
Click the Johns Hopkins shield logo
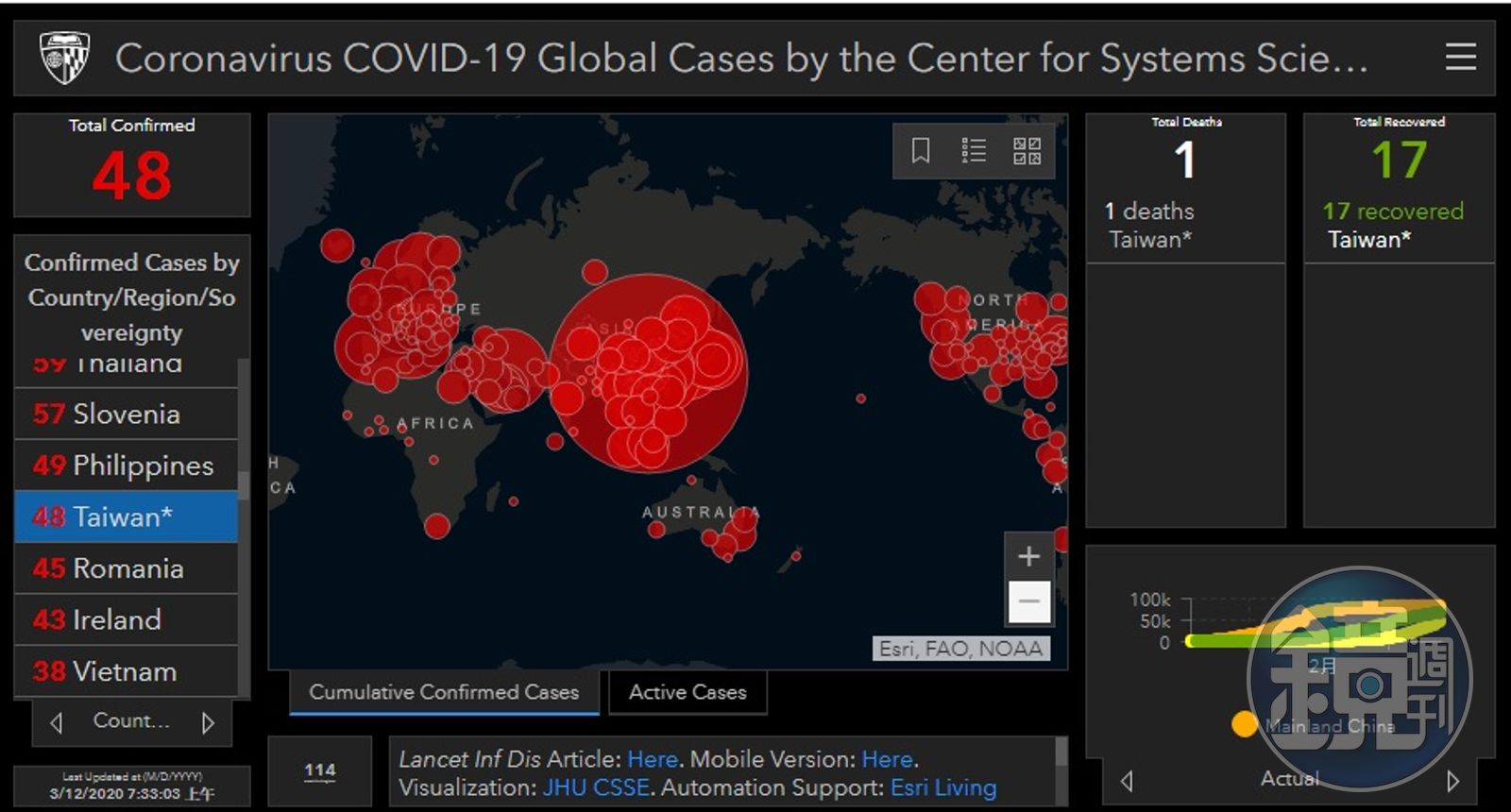(x=64, y=58)
